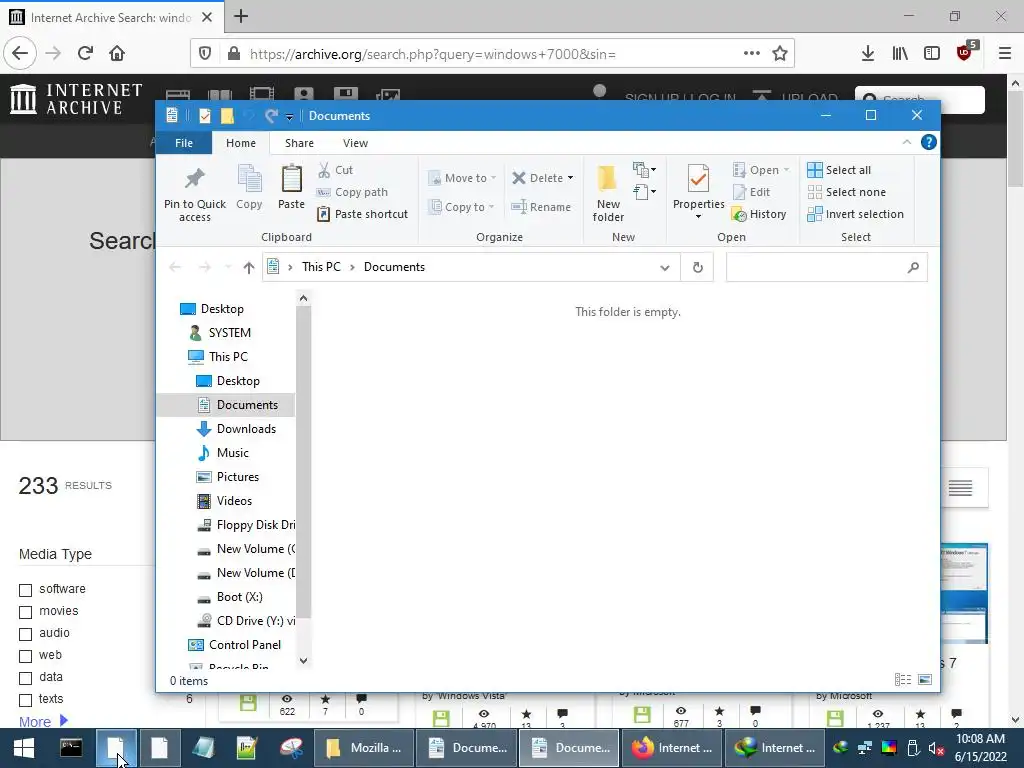Switch to the Home ribbon tab
The image size is (1024, 768).
[241, 143]
